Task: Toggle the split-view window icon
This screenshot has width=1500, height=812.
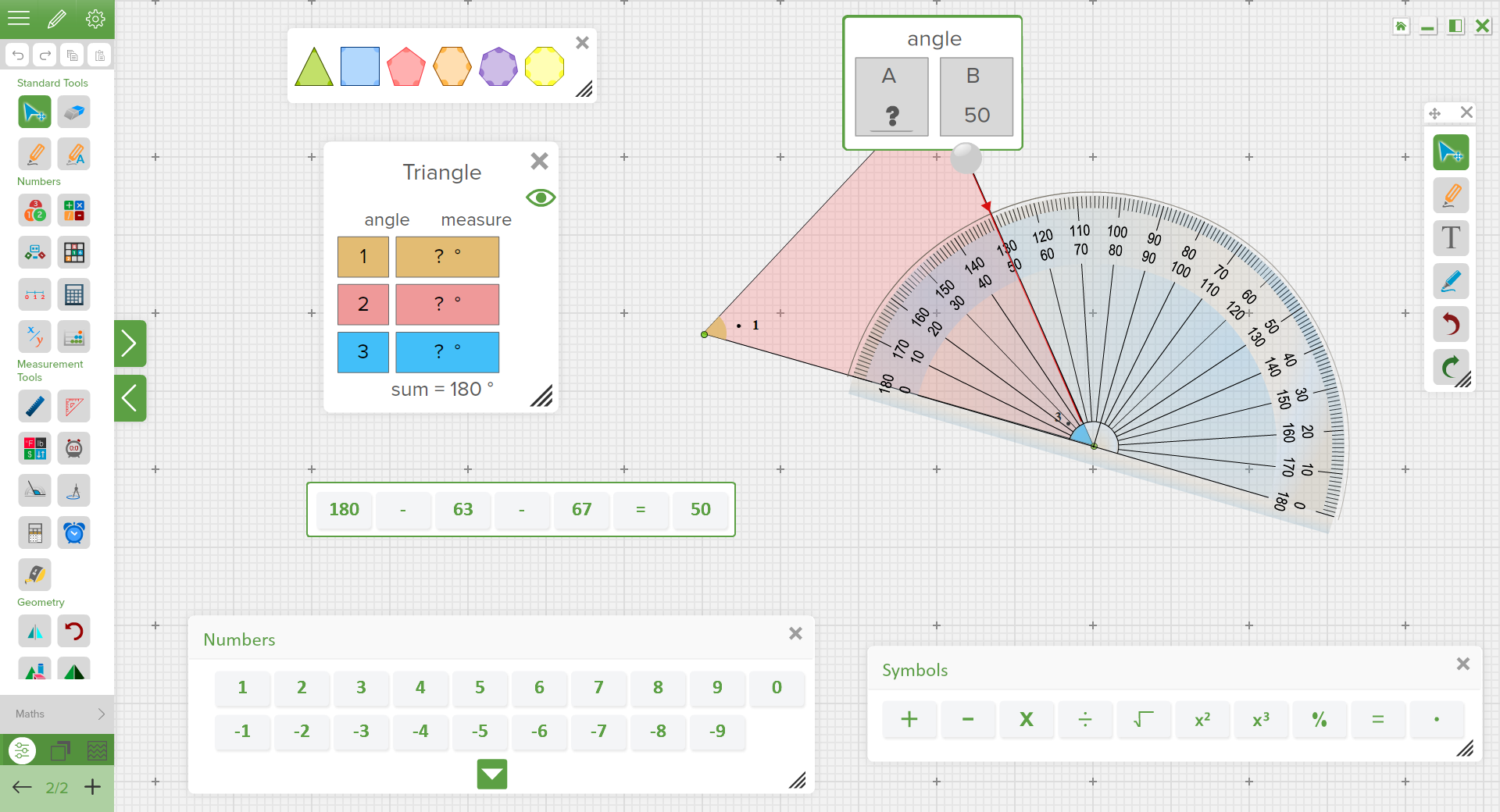Action: (1455, 27)
